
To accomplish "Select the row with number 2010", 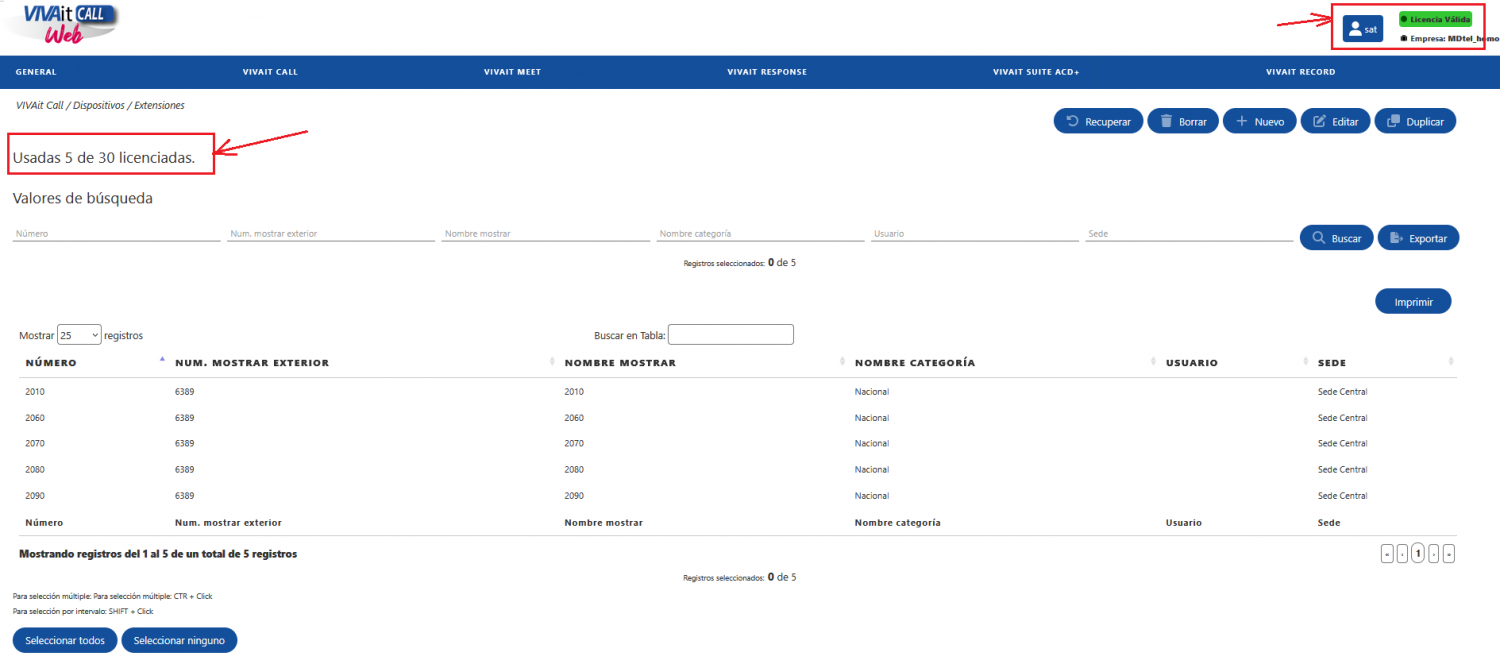I will (x=738, y=391).
